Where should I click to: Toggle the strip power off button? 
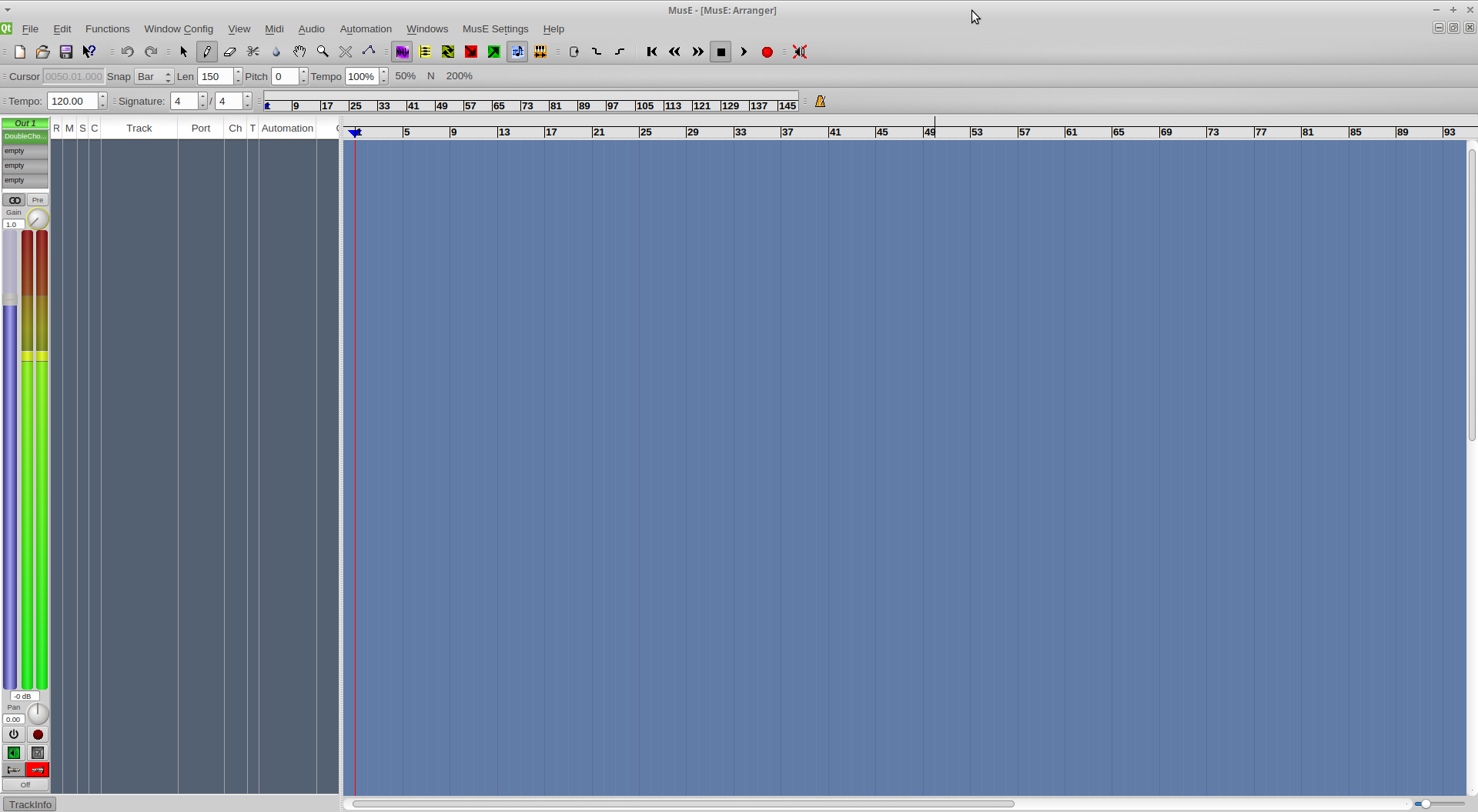point(14,734)
